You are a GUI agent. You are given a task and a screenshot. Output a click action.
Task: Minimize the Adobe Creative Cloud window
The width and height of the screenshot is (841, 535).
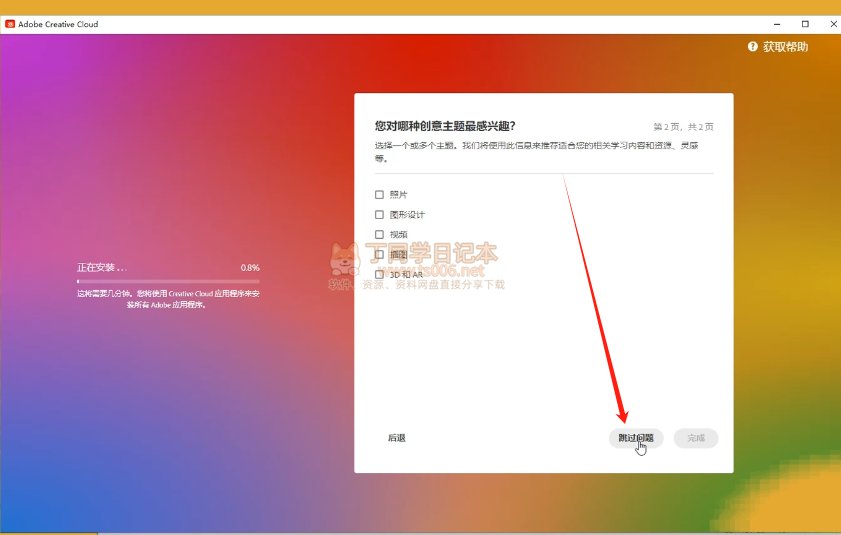click(777, 24)
